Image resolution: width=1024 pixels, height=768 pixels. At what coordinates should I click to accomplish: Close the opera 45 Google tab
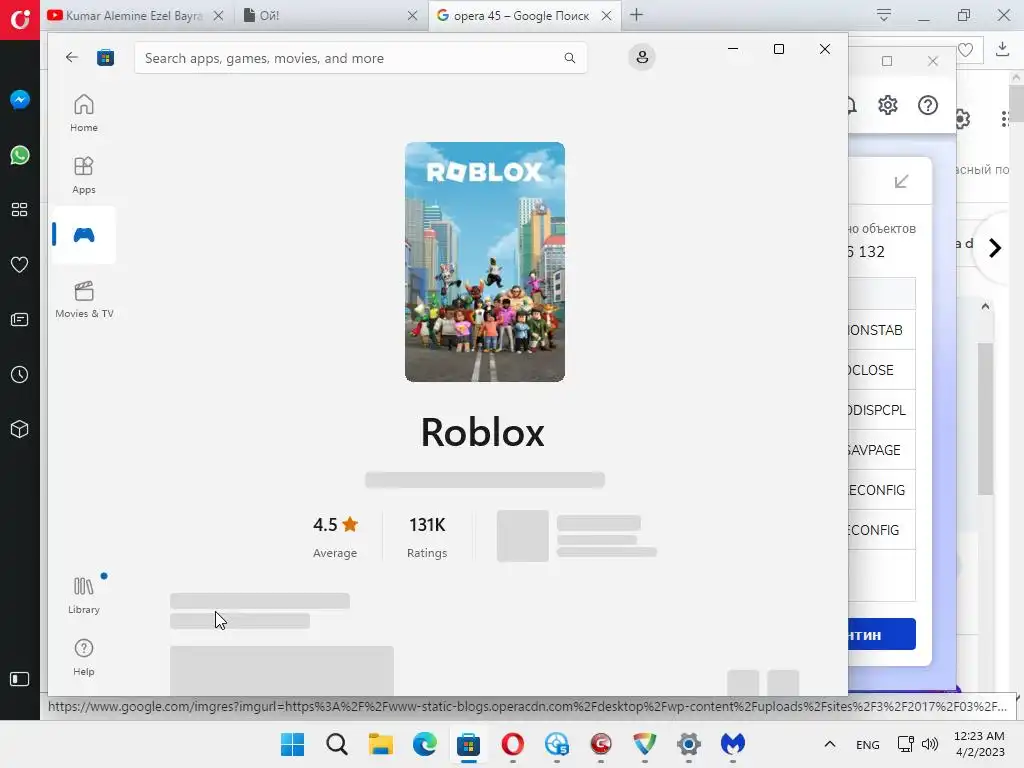606,15
